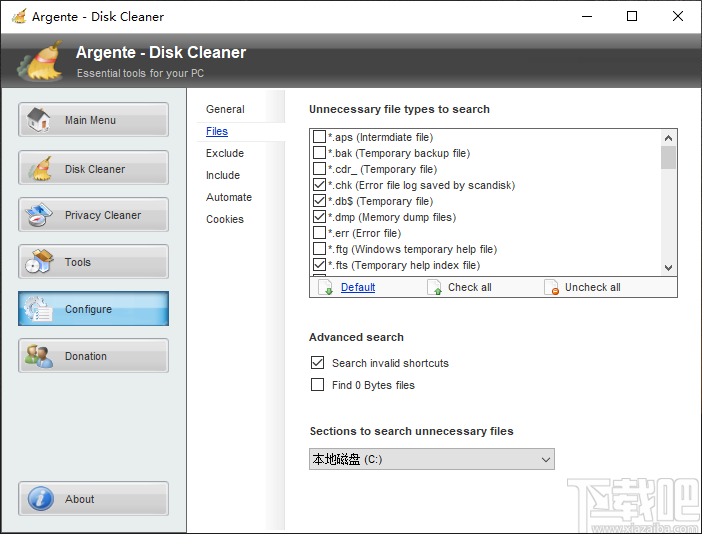This screenshot has height=534, width=702.
Task: Click the box and disc Tools icon
Action: 39,261
